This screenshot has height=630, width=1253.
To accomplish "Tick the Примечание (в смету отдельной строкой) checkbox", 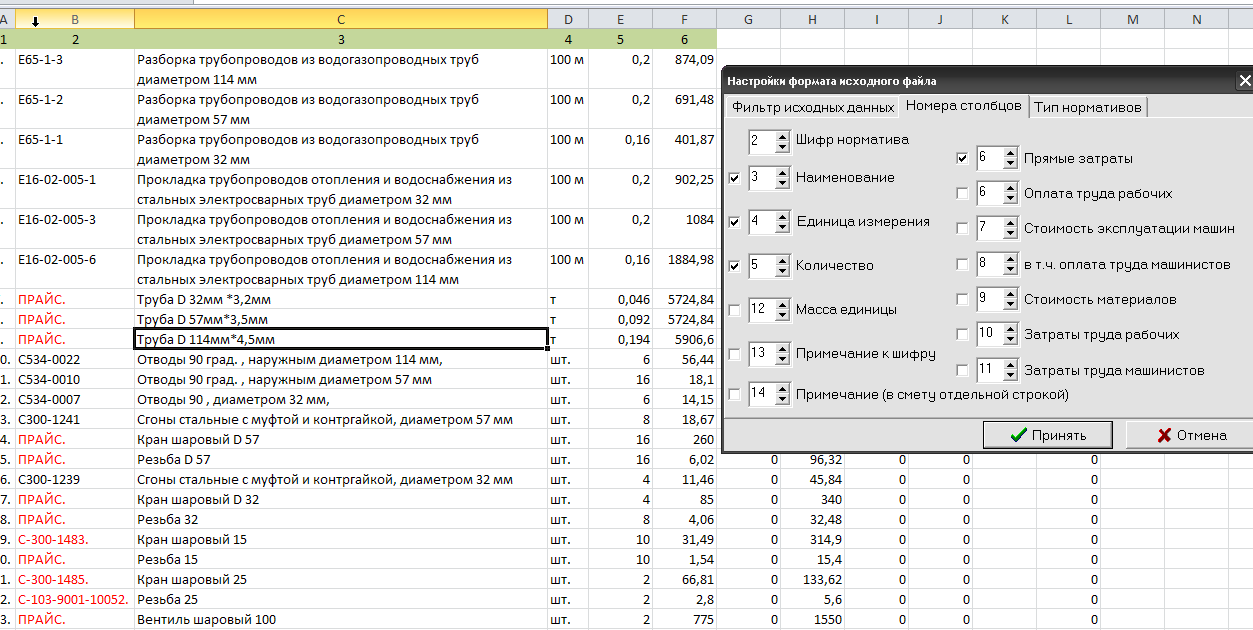I will (x=735, y=395).
